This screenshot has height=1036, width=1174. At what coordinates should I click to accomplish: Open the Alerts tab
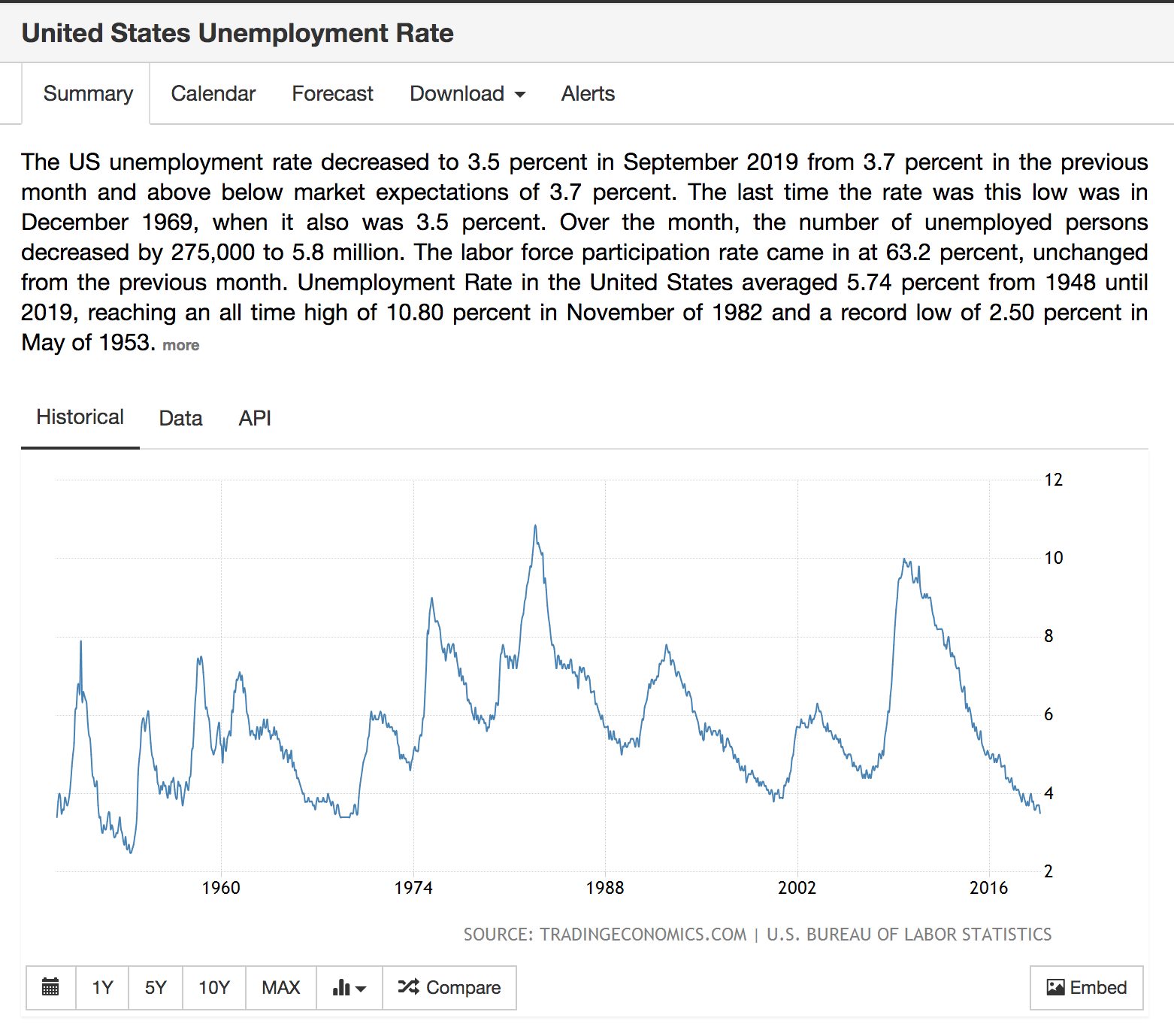pyautogui.click(x=588, y=94)
